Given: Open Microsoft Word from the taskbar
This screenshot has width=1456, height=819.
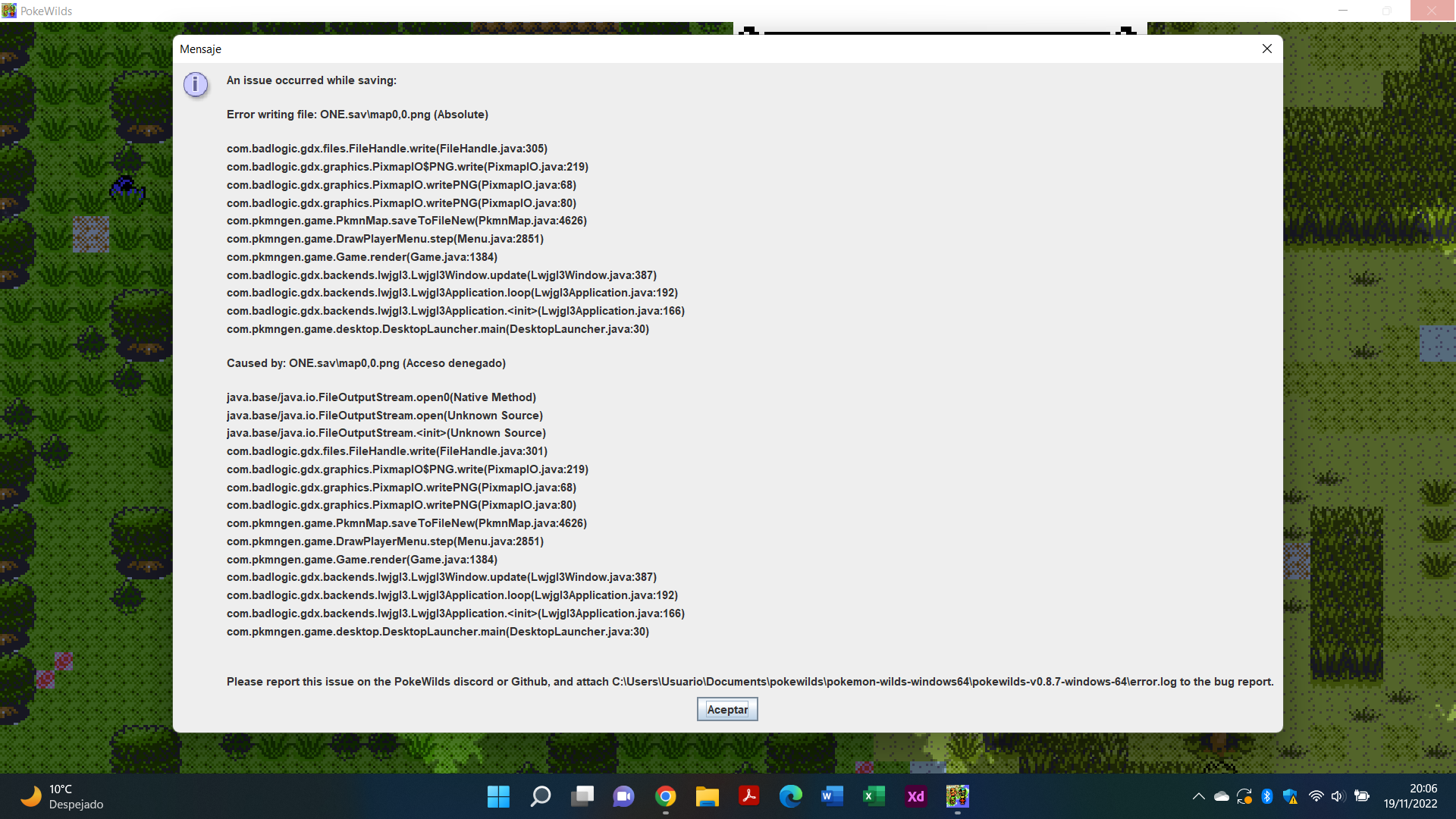Looking at the screenshot, I should [833, 796].
